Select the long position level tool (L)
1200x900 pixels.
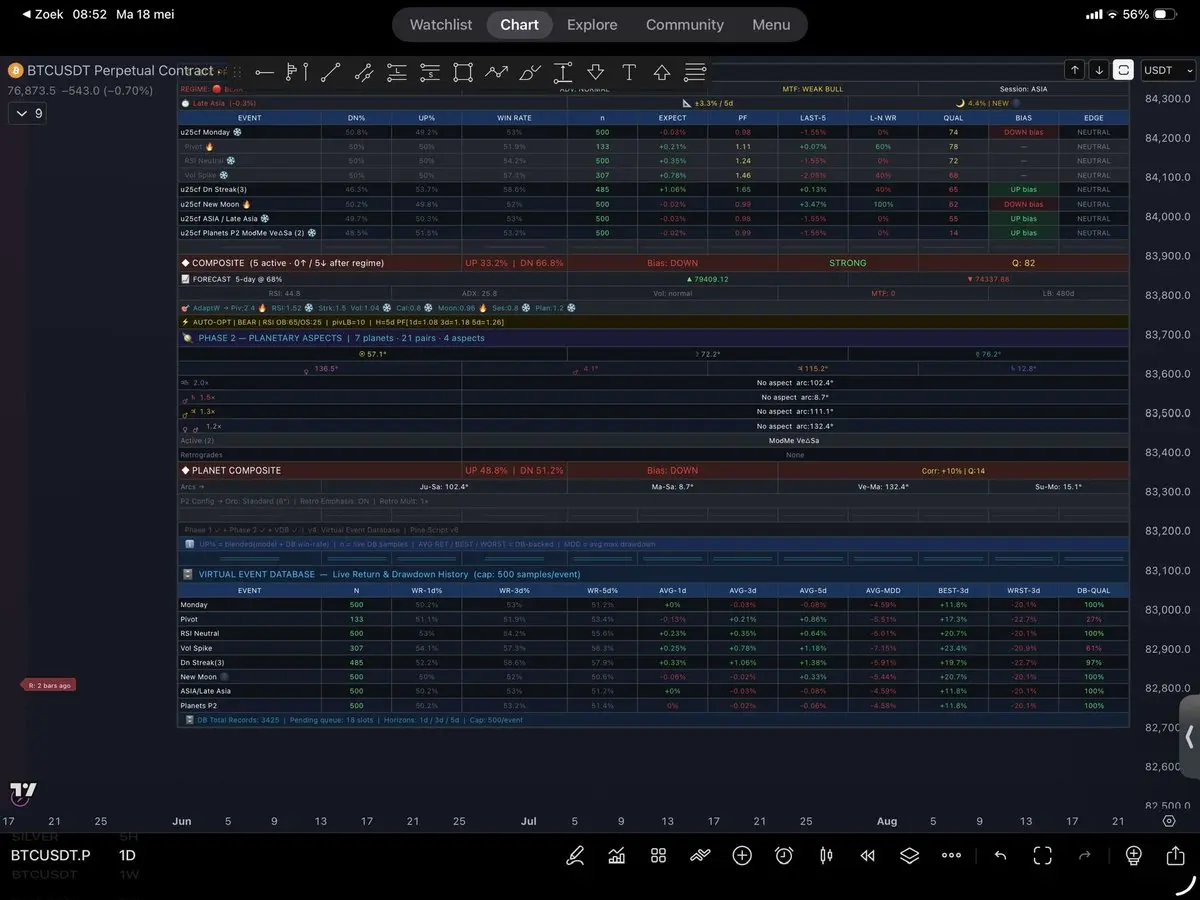tap(396, 72)
